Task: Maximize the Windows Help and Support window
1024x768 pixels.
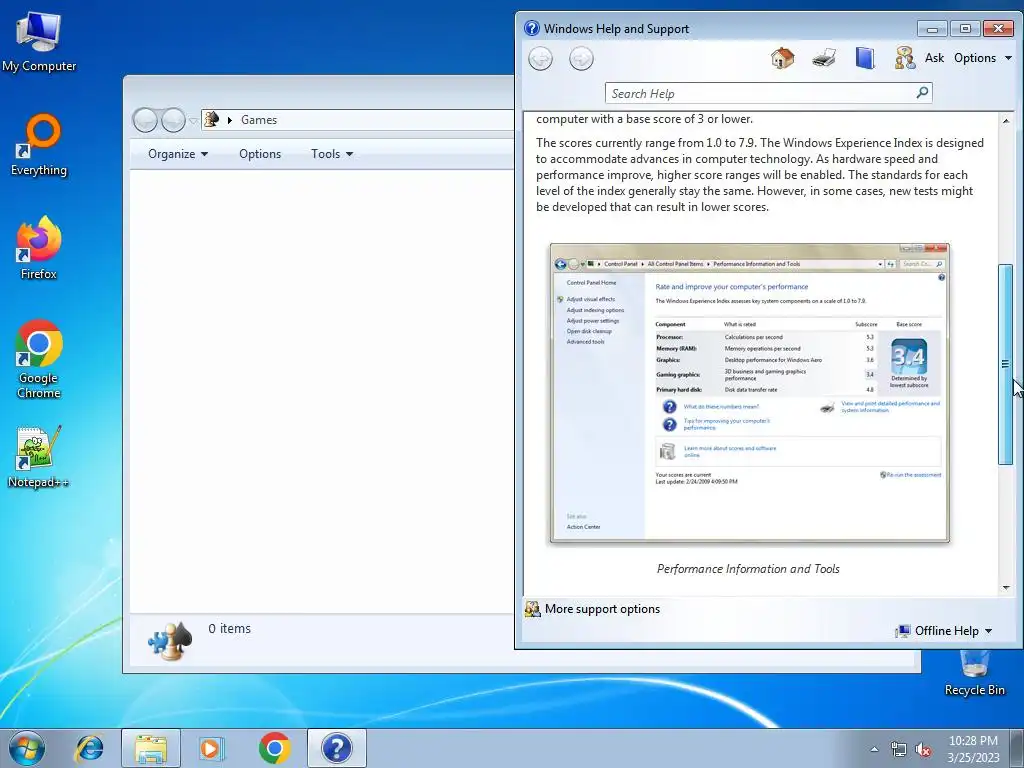Action: tap(965, 29)
